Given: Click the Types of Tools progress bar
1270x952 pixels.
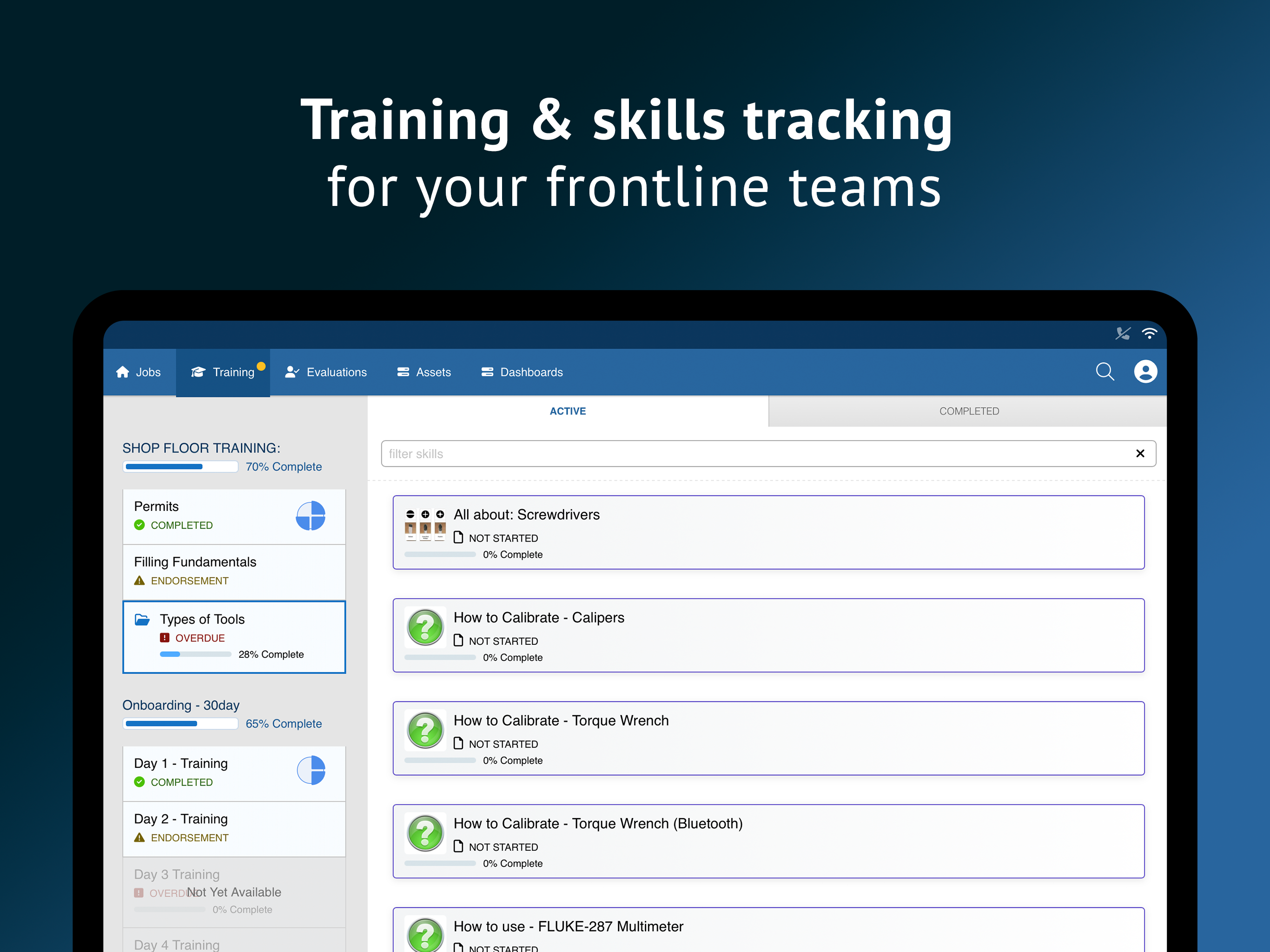Looking at the screenshot, I should 195,654.
